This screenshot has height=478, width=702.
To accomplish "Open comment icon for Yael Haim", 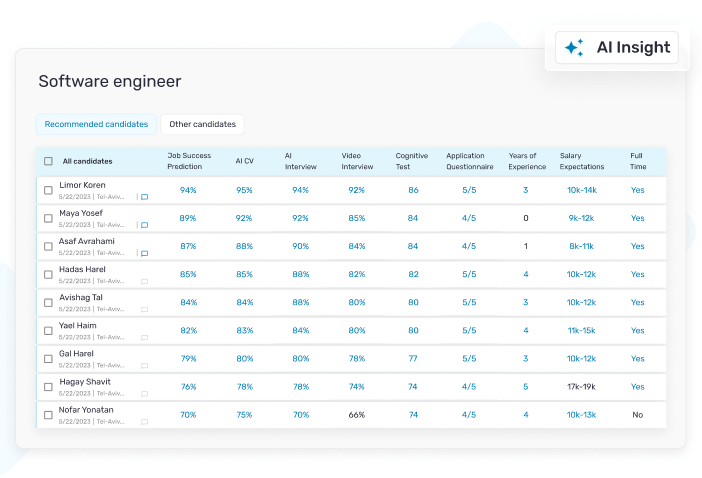I will 145,337.
